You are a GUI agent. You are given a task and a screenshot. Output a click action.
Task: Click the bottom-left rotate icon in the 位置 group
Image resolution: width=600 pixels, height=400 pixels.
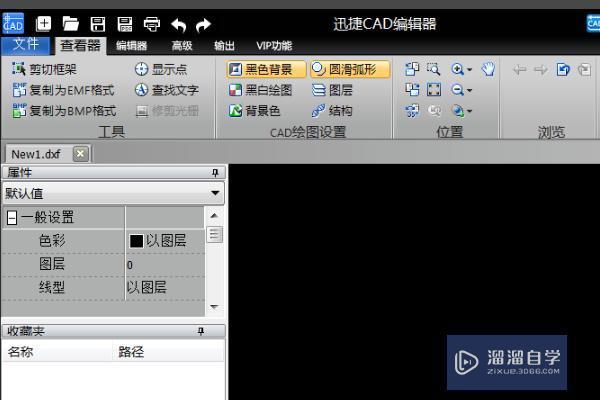tap(412, 111)
